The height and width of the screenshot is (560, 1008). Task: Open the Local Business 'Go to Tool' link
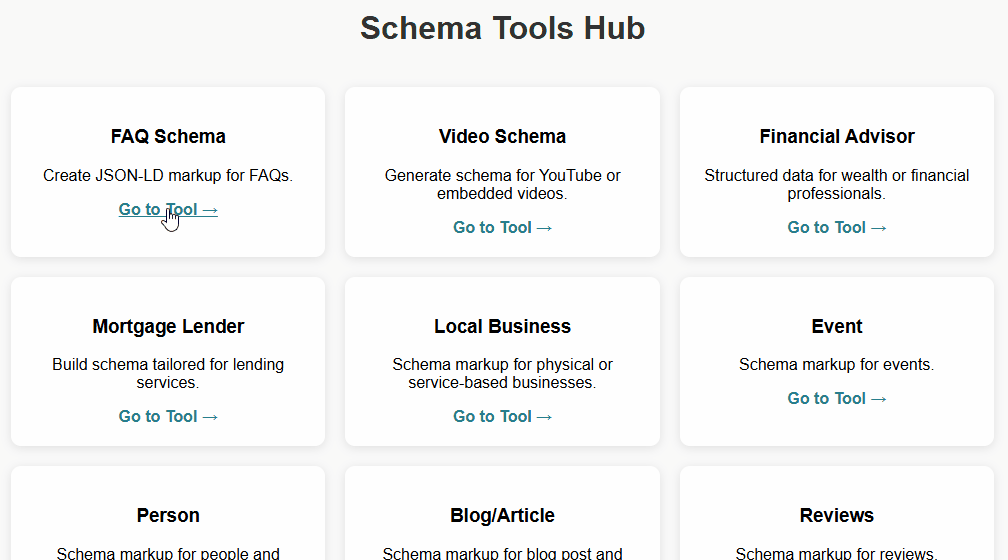(502, 416)
